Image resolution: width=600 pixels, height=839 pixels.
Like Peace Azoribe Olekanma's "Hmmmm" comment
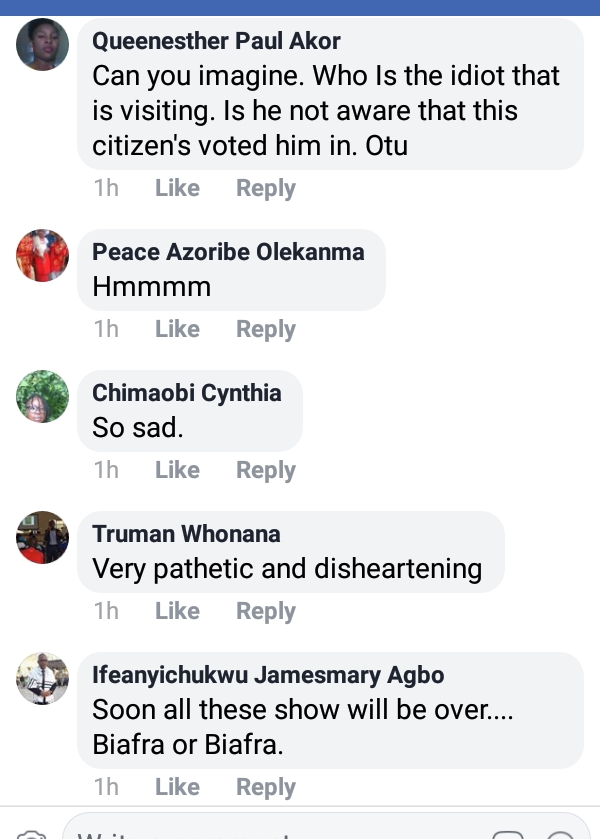177,329
